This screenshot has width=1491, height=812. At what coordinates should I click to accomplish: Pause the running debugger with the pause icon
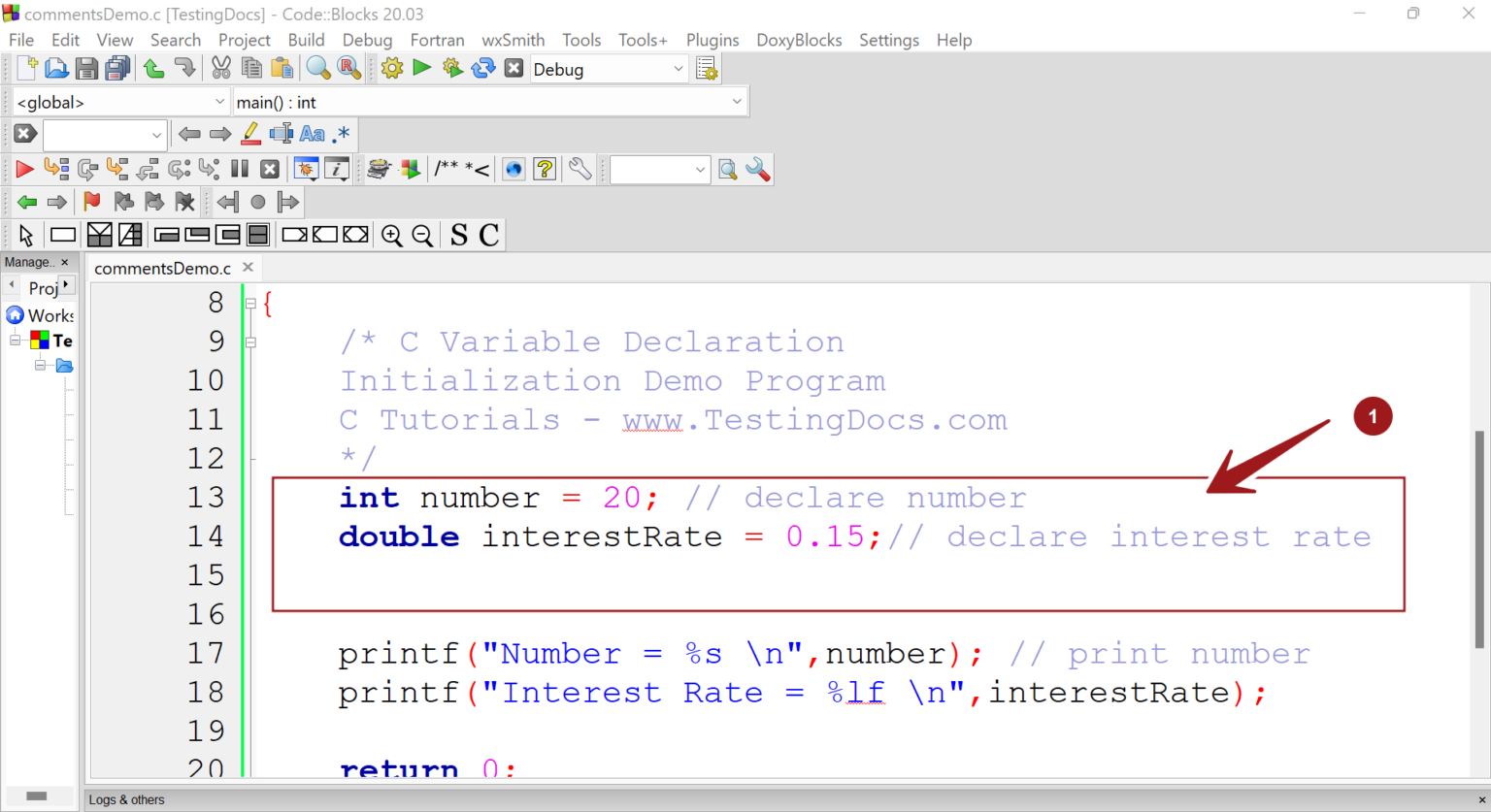coord(239,169)
